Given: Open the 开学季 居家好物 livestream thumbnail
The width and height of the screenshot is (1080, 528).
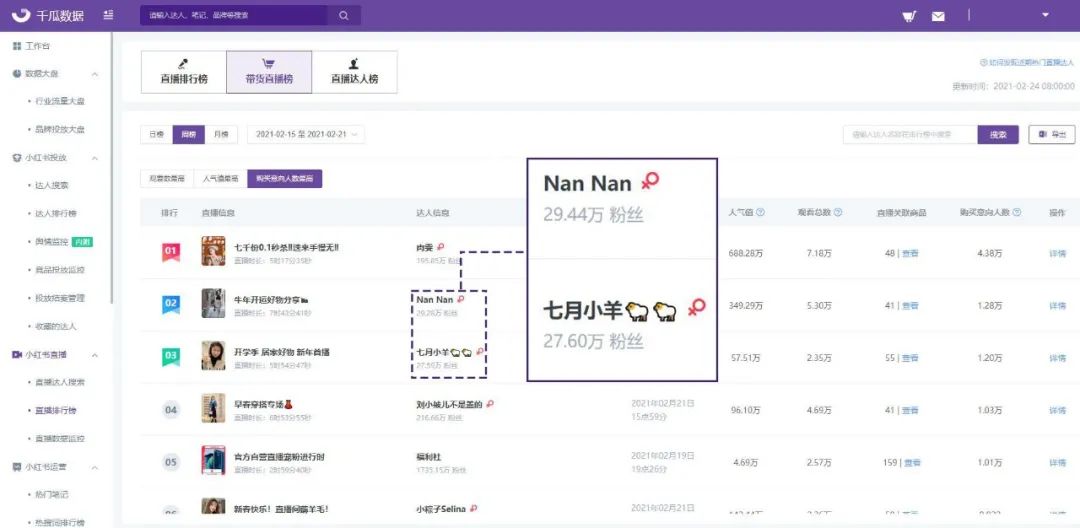Looking at the screenshot, I should pyautogui.click(x=213, y=356).
